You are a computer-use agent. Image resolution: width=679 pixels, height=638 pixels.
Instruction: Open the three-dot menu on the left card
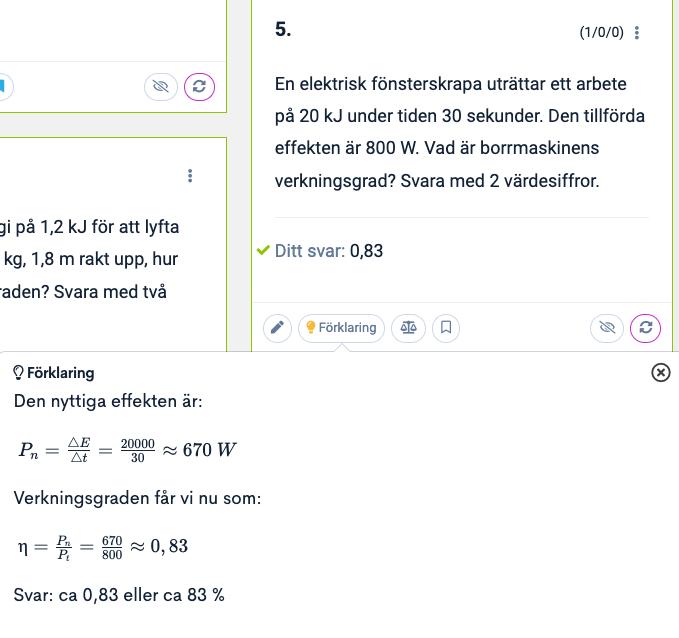coord(190,176)
